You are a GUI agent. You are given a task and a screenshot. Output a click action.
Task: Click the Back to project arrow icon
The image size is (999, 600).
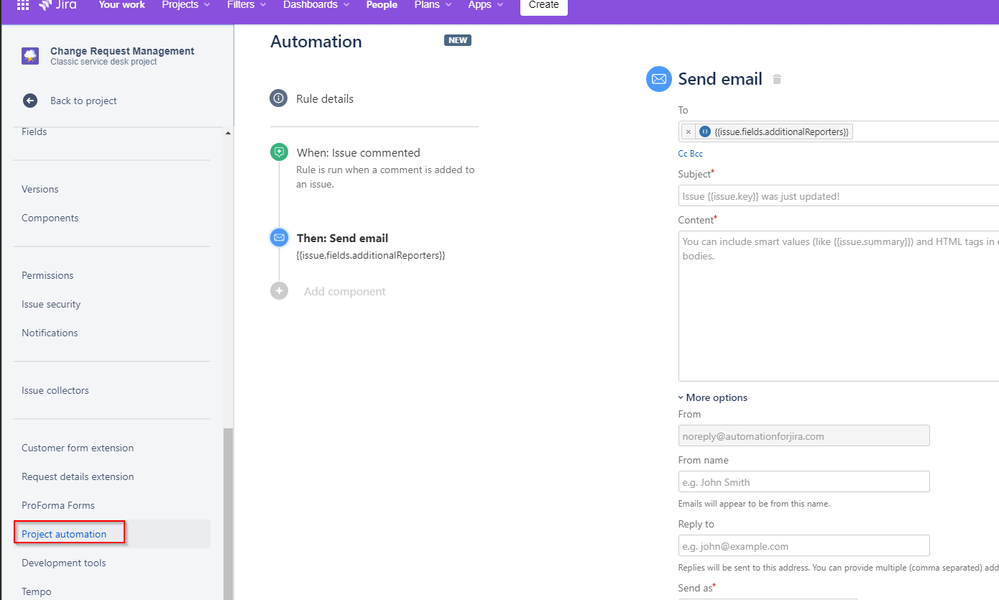click(30, 101)
